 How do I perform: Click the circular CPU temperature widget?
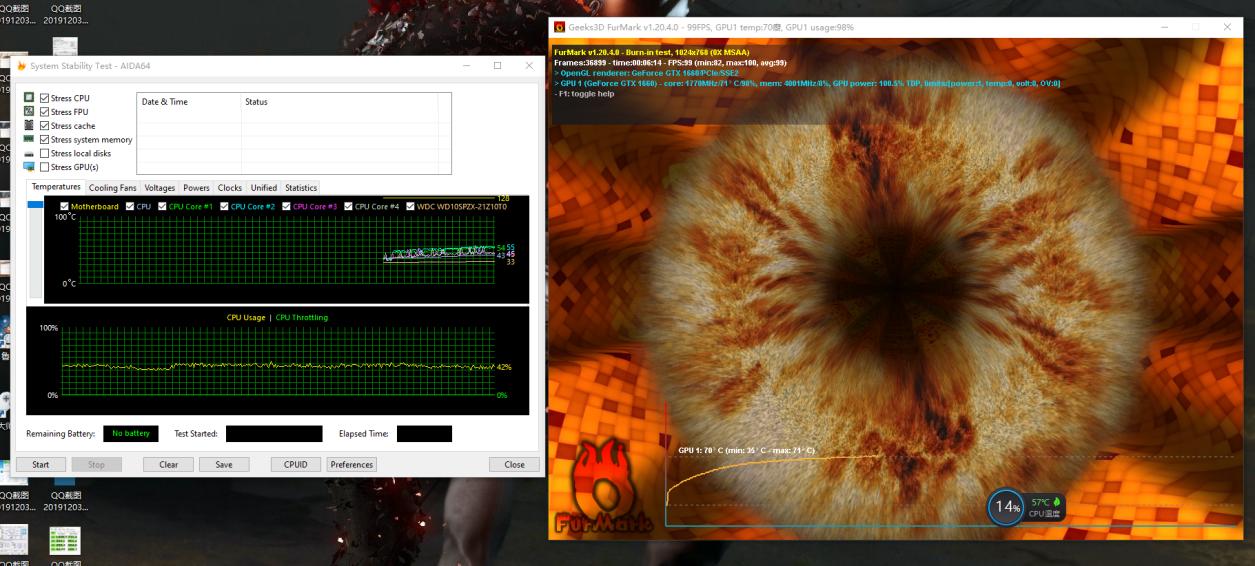click(1005, 507)
